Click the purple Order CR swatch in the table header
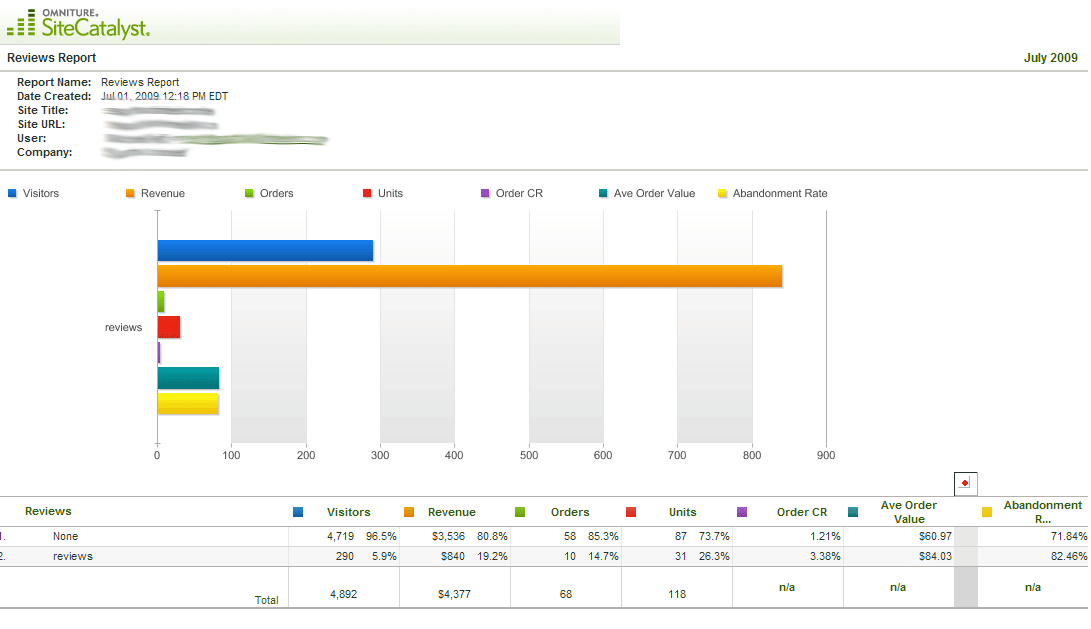Image resolution: width=1091 pixels, height=629 pixels. pos(742,512)
